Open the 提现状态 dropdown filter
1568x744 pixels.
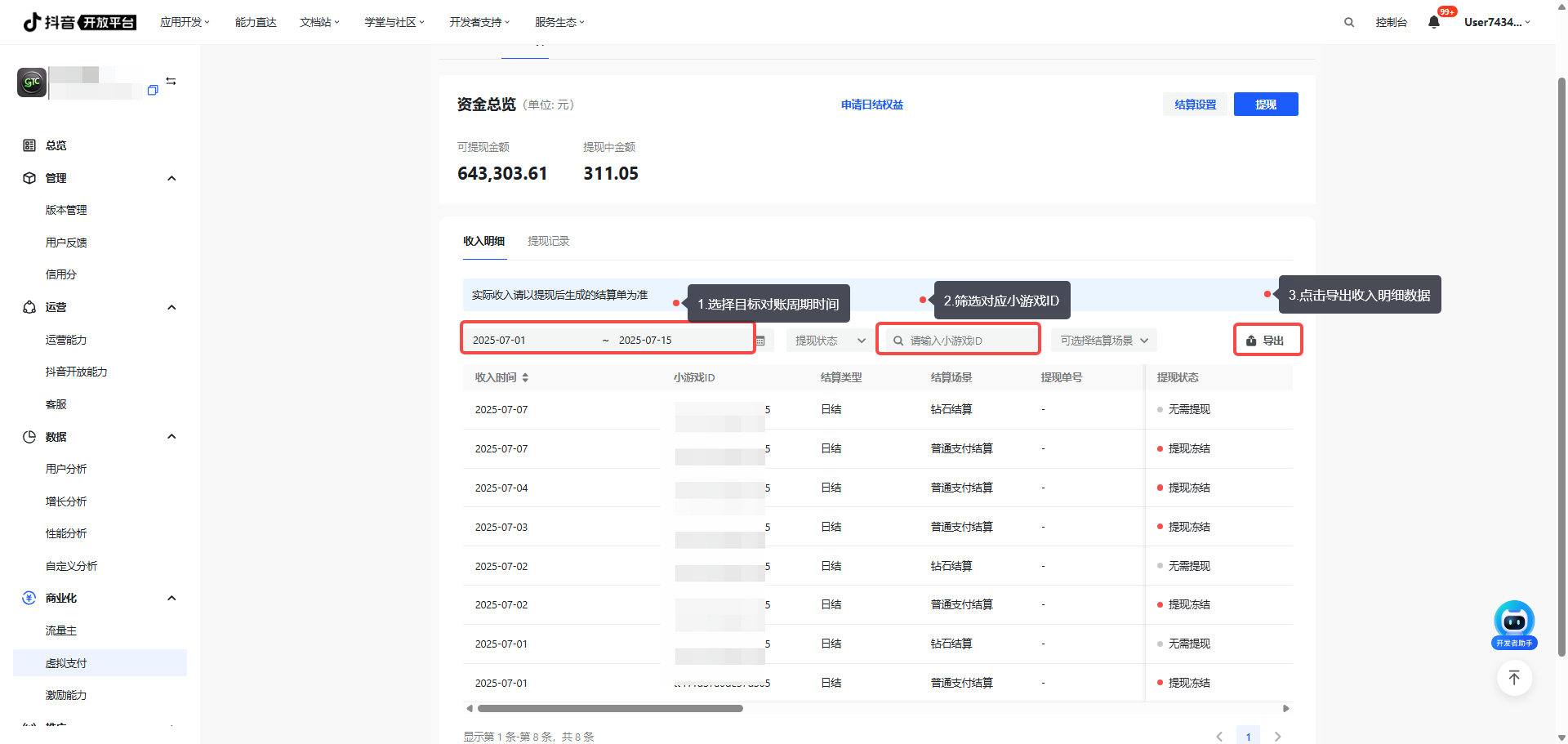[830, 341]
